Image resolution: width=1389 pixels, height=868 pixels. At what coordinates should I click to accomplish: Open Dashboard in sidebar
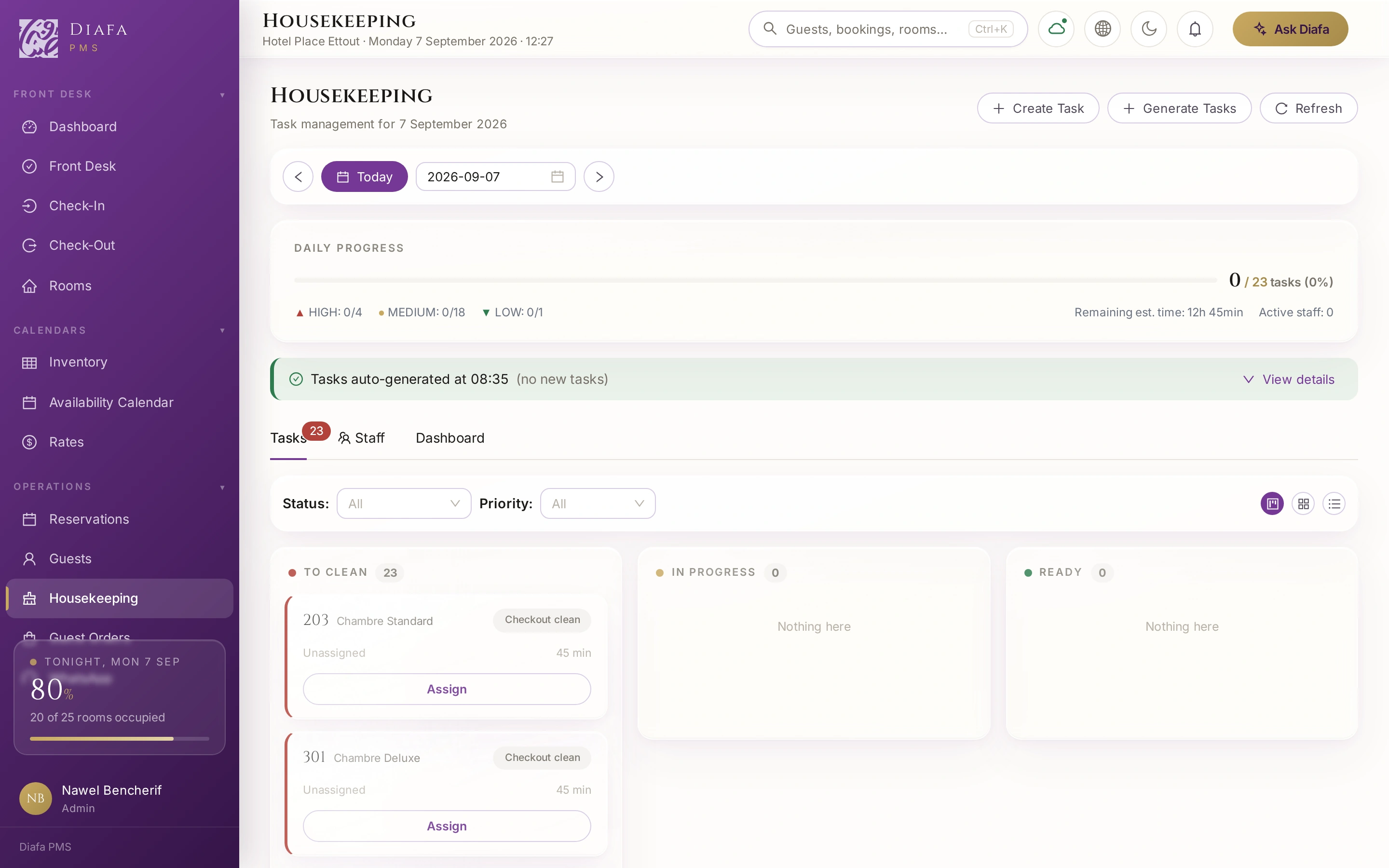pyautogui.click(x=120, y=126)
